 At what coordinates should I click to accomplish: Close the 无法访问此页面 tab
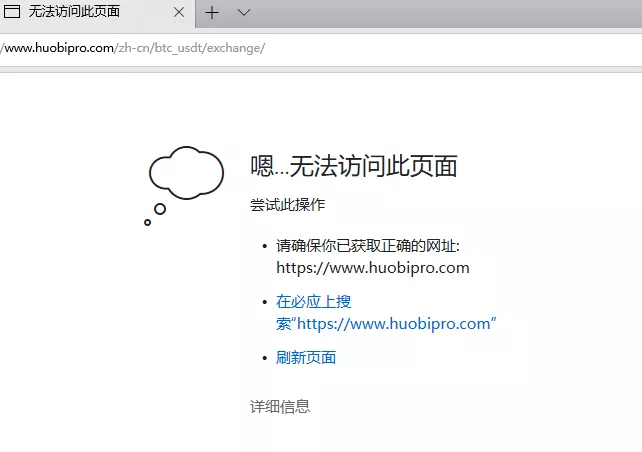pyautogui.click(x=179, y=12)
